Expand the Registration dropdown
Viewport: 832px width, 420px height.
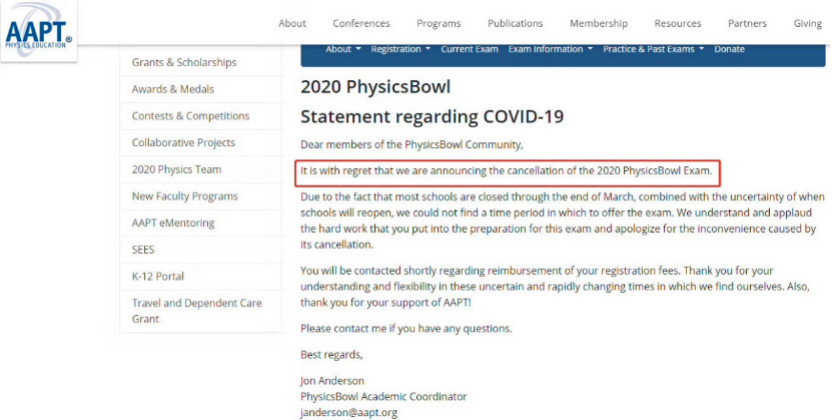[401, 49]
